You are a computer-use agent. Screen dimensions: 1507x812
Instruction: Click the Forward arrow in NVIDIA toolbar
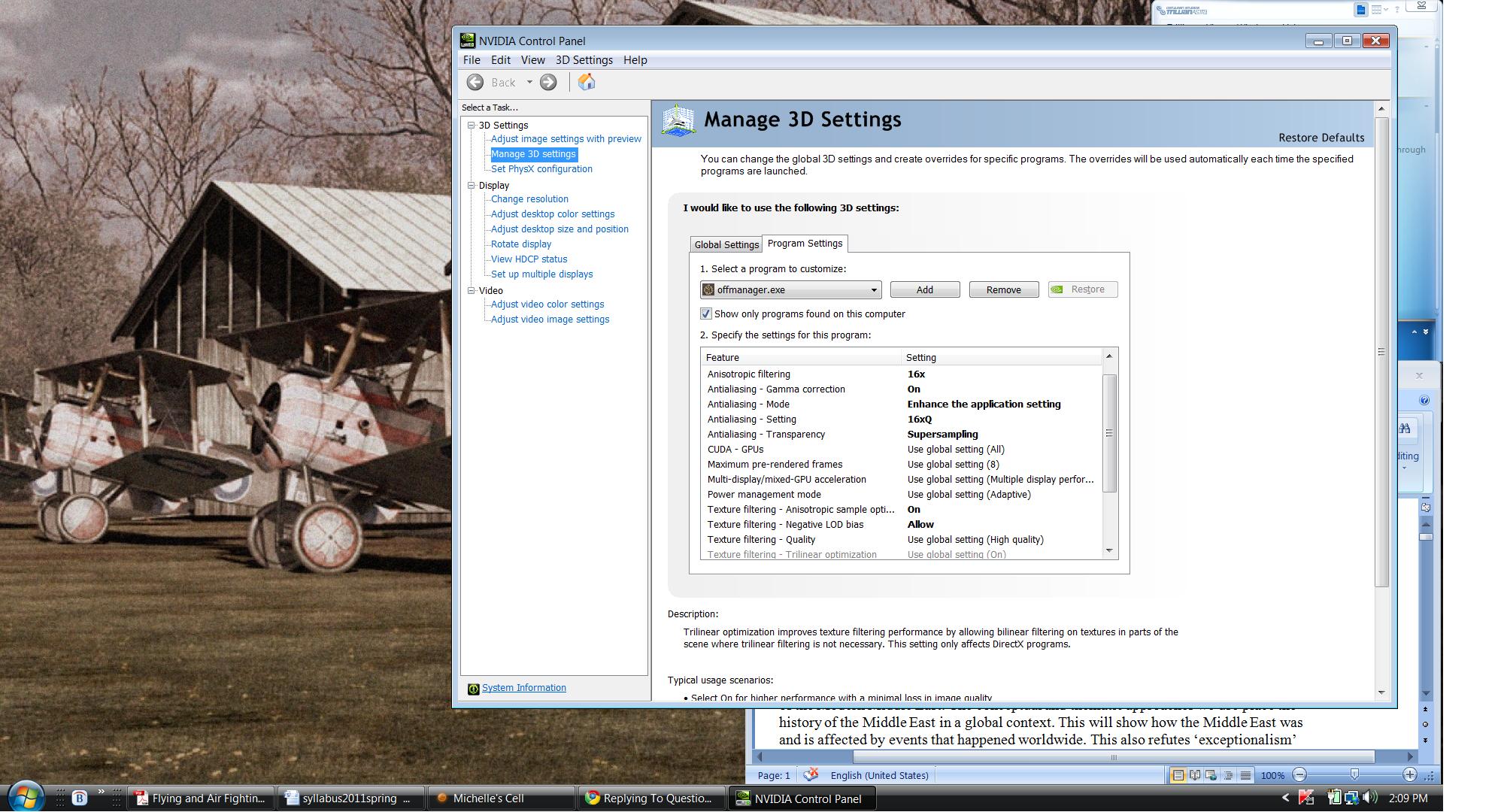(x=548, y=83)
